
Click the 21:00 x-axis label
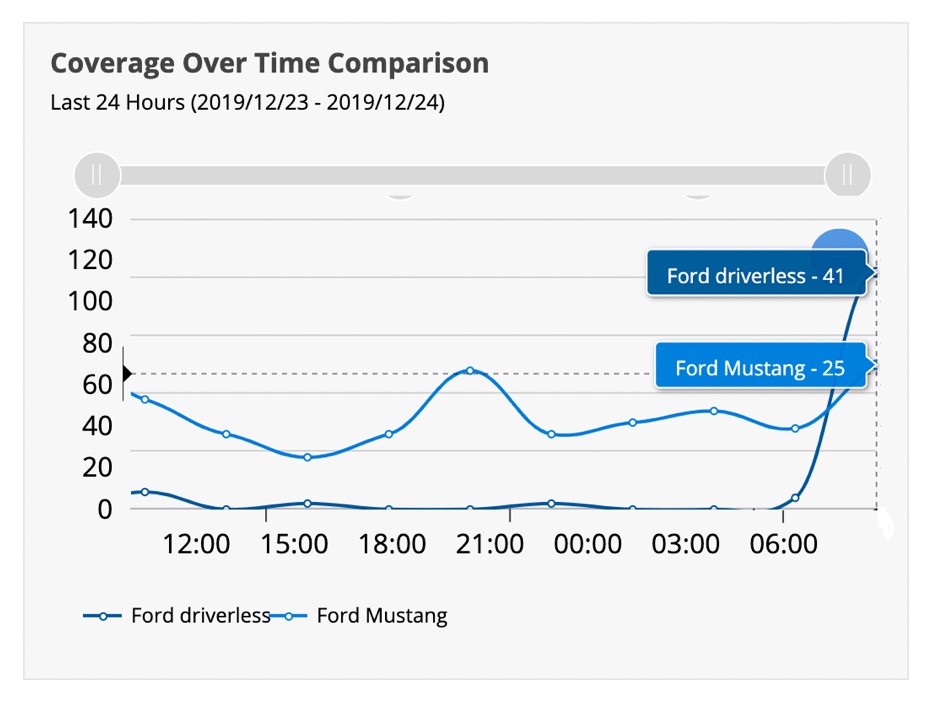tap(490, 545)
